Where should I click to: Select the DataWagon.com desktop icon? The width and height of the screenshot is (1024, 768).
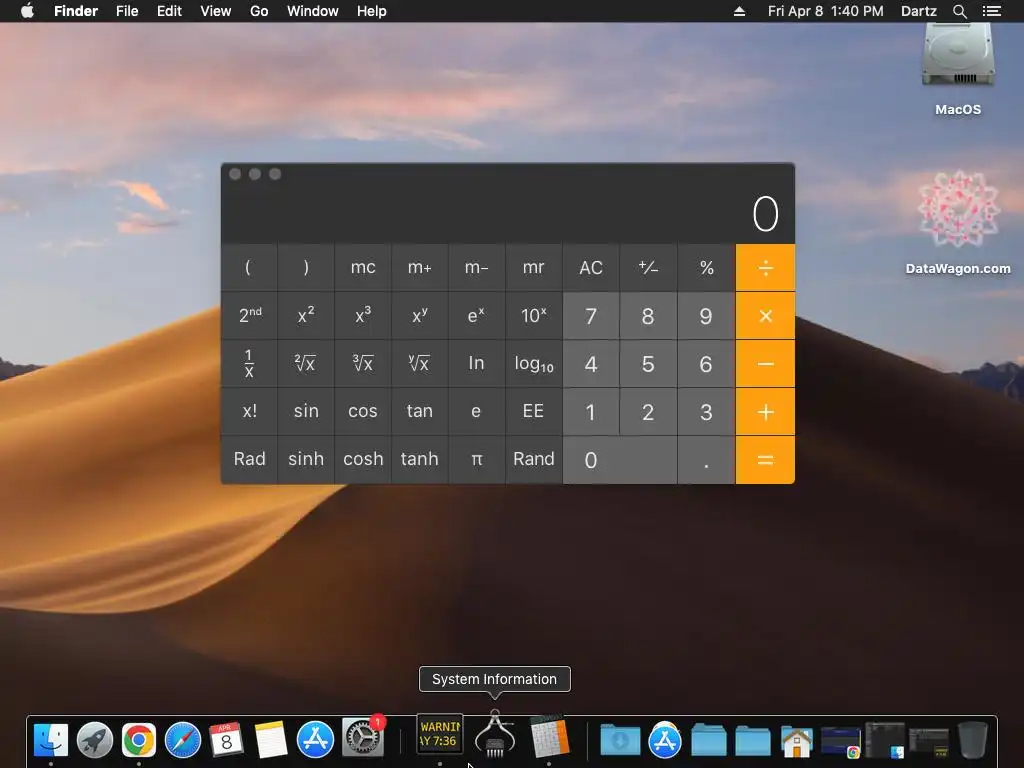pos(958,222)
